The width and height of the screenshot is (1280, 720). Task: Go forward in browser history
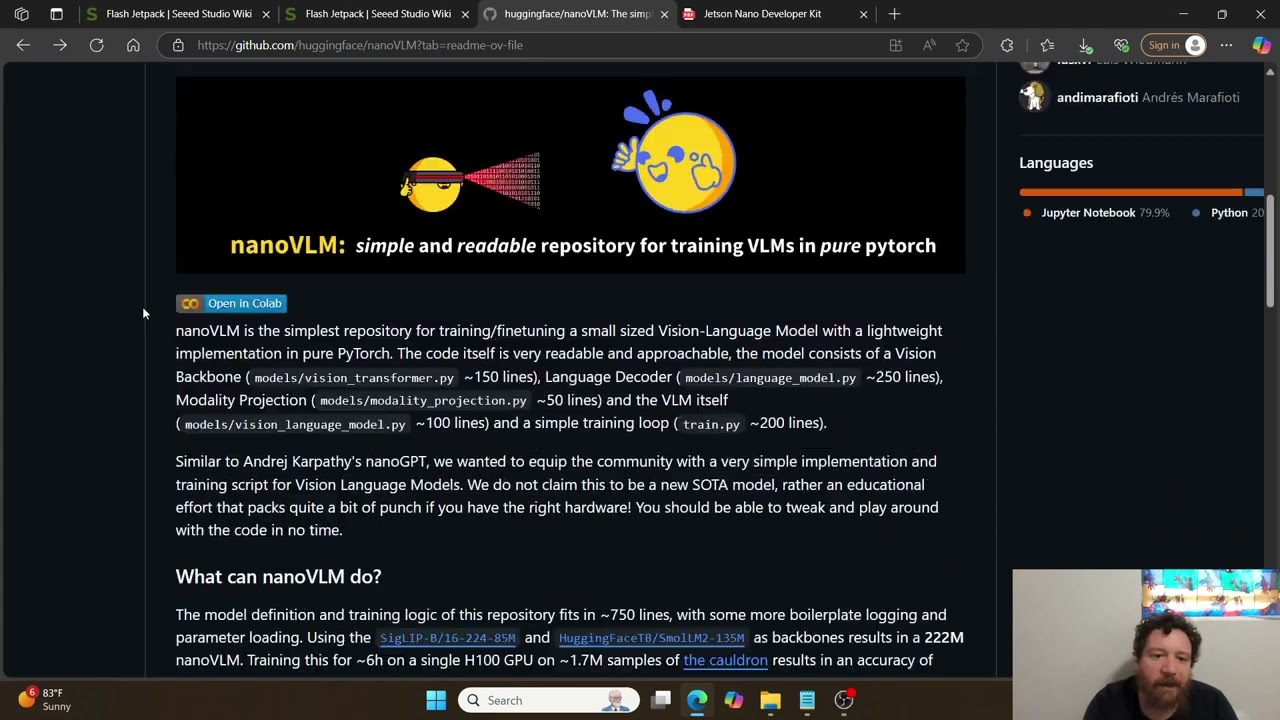click(60, 45)
